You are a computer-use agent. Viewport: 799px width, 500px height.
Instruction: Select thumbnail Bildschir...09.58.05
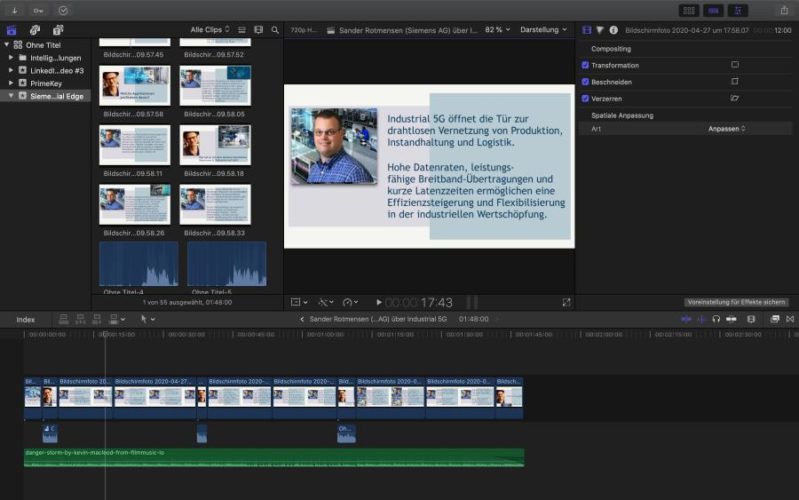[215, 85]
